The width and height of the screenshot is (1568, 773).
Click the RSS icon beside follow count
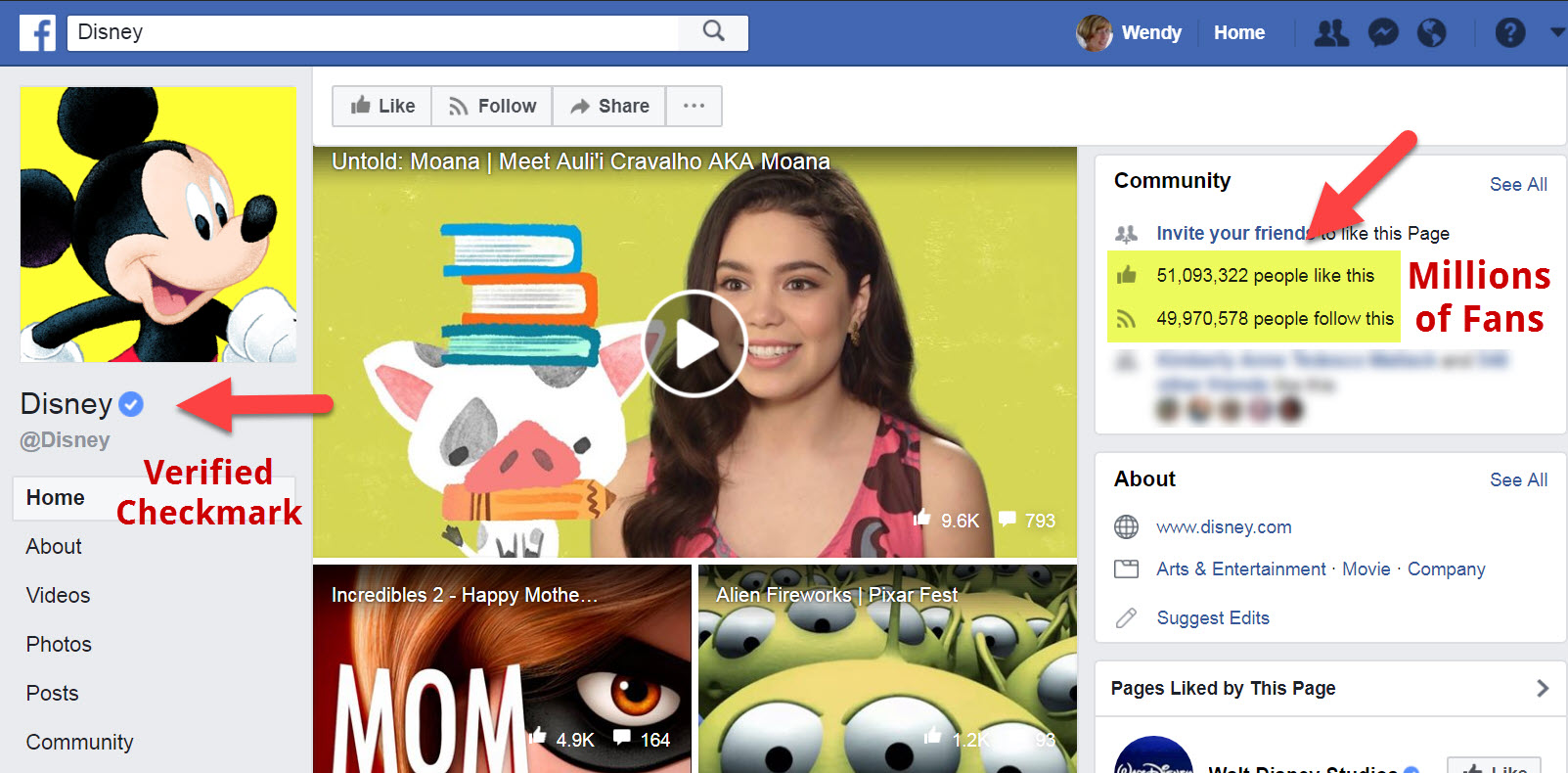(x=1127, y=319)
